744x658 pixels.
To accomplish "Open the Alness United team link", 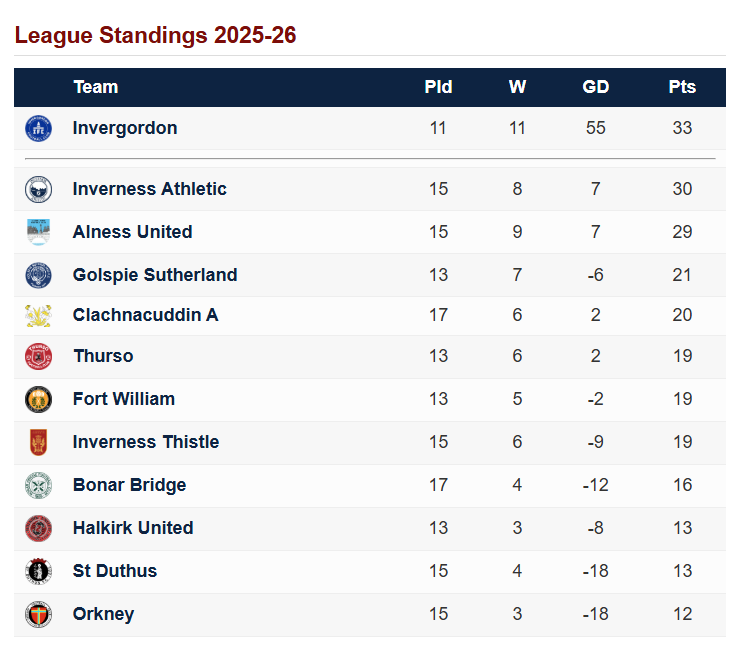I will coord(132,232).
